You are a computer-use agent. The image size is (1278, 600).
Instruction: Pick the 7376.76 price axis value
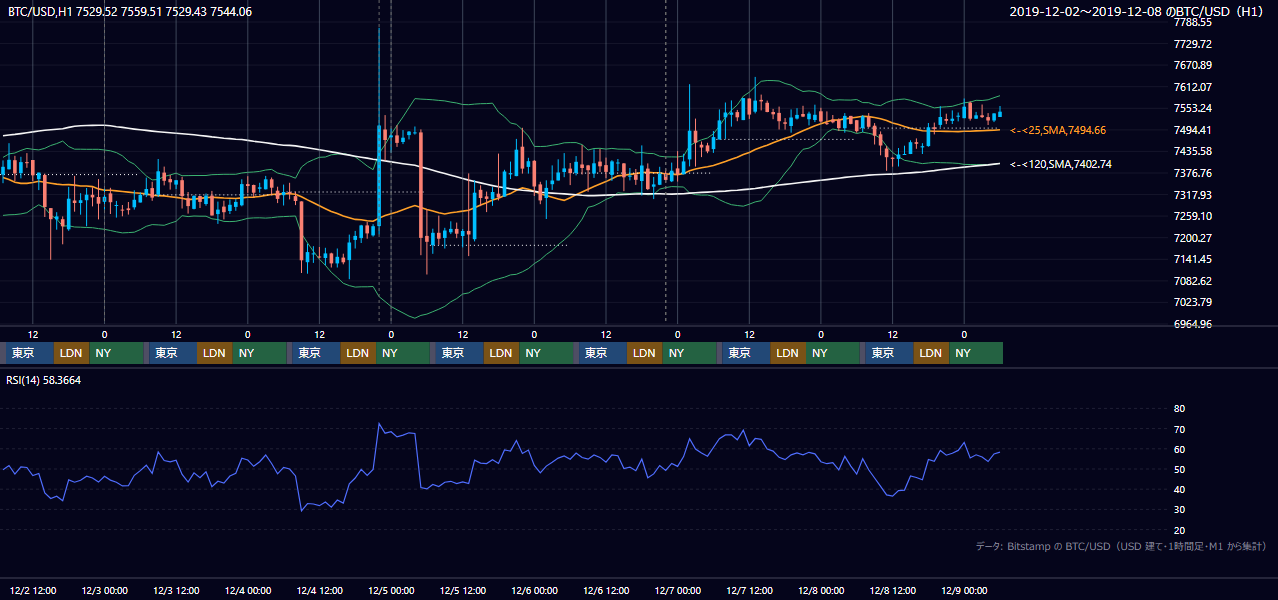click(1193, 173)
